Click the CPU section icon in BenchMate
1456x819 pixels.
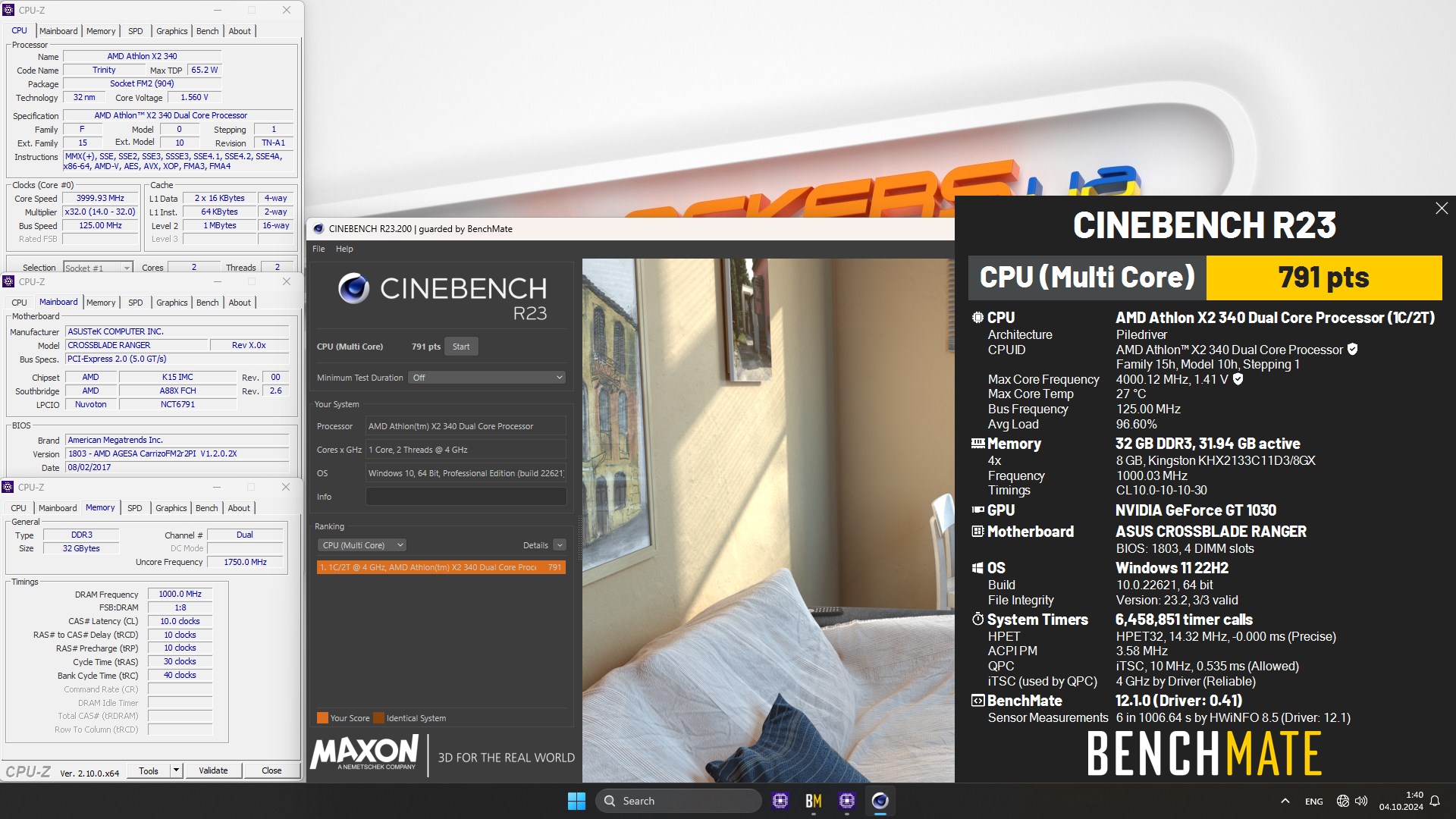(977, 318)
